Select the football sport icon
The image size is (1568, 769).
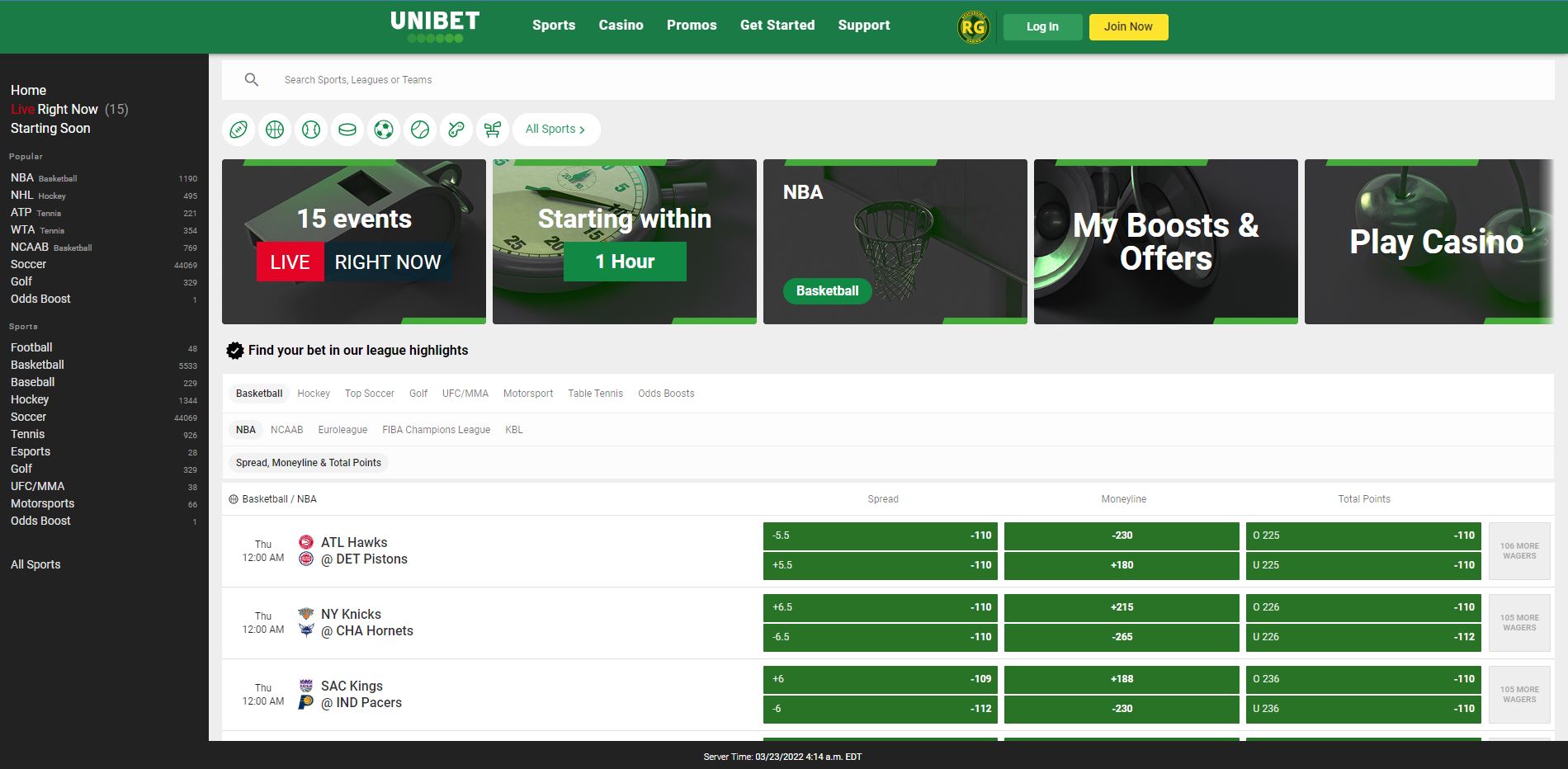click(239, 130)
